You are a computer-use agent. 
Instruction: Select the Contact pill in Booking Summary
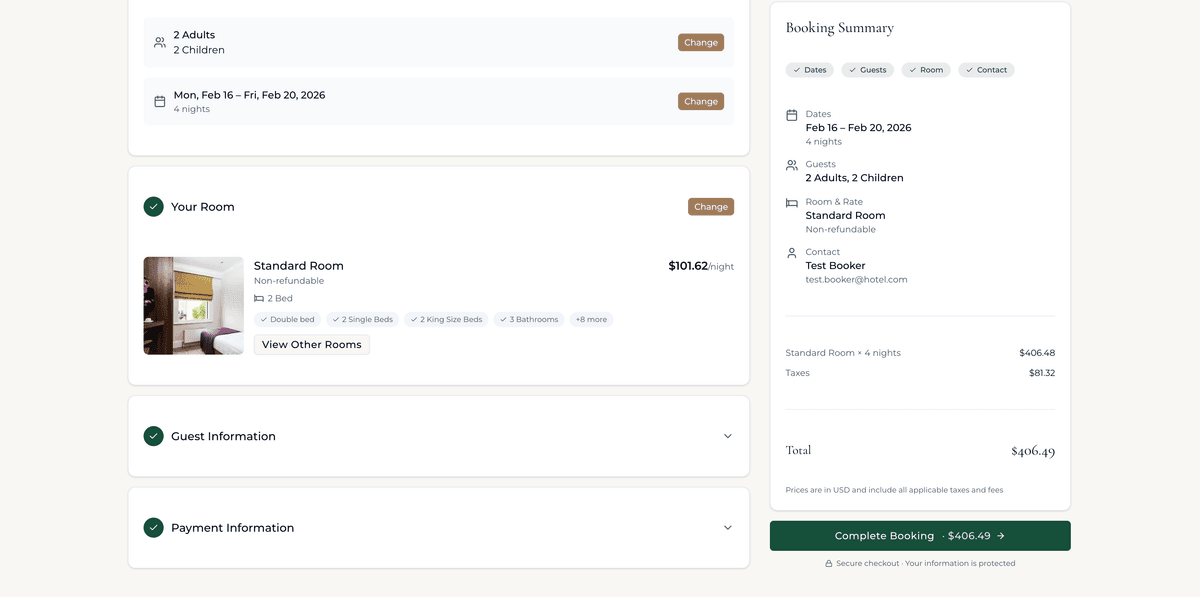click(x=986, y=69)
